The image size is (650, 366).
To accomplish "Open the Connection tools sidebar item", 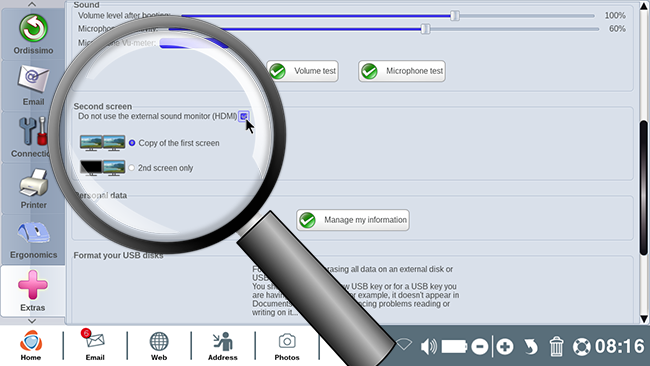I will coord(33,137).
